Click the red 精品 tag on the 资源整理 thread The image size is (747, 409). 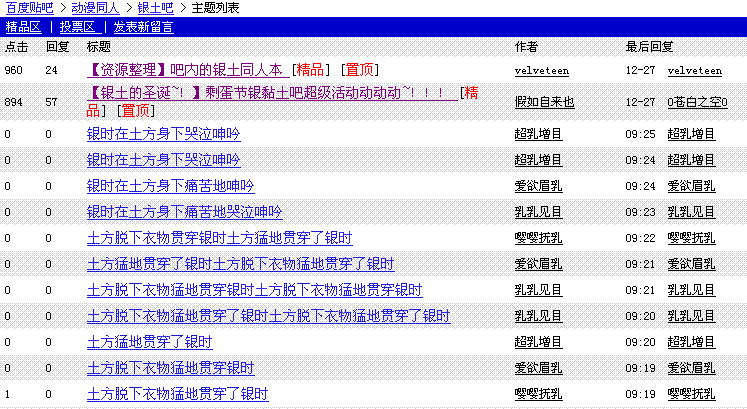pyautogui.click(x=310, y=70)
